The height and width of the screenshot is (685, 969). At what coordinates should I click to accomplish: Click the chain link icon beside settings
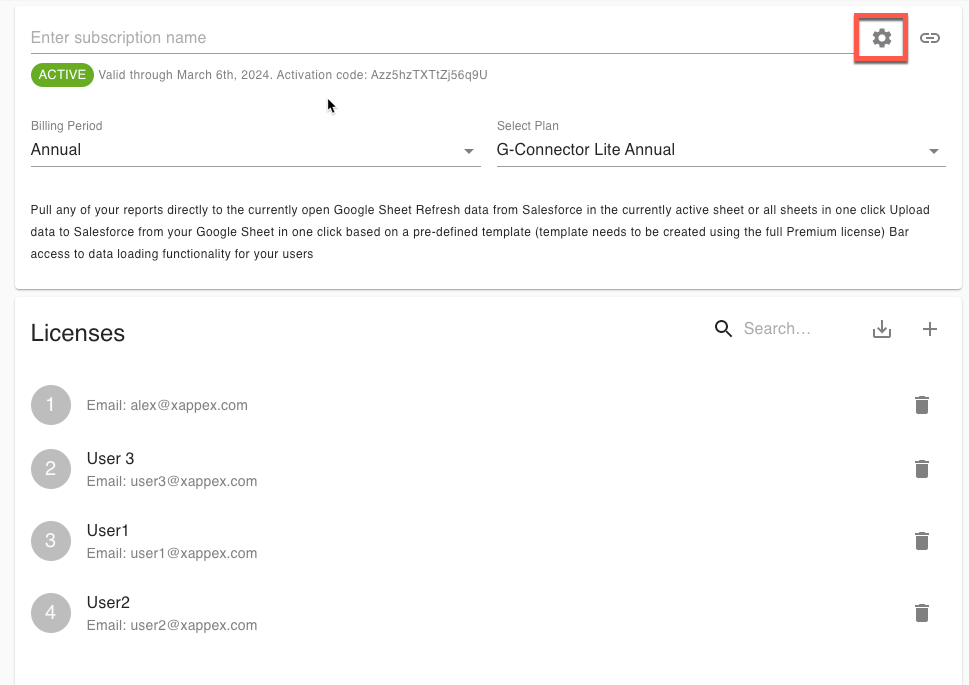[x=930, y=38]
